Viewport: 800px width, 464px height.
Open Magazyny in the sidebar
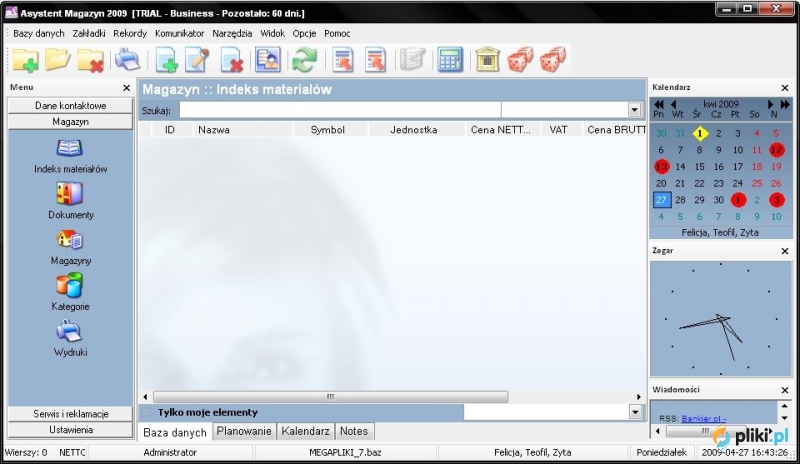[70, 248]
